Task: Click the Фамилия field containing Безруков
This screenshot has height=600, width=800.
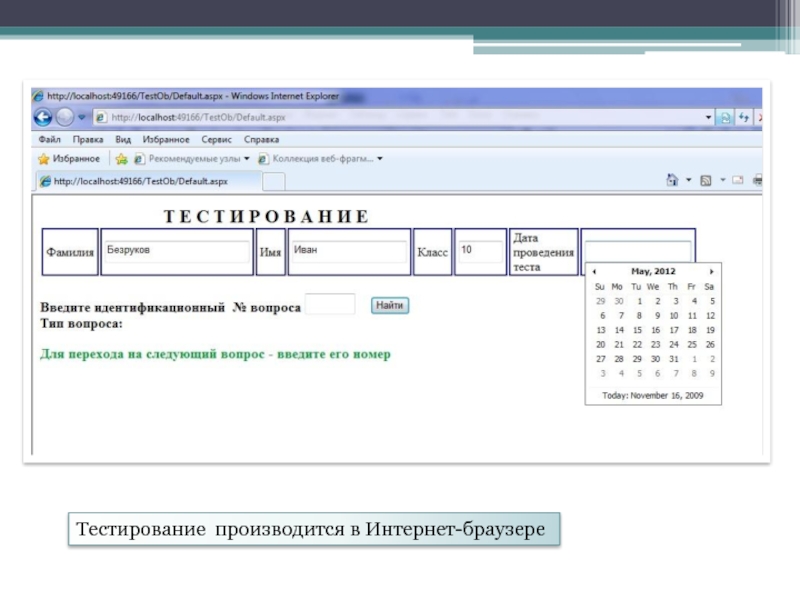Action: [x=176, y=251]
